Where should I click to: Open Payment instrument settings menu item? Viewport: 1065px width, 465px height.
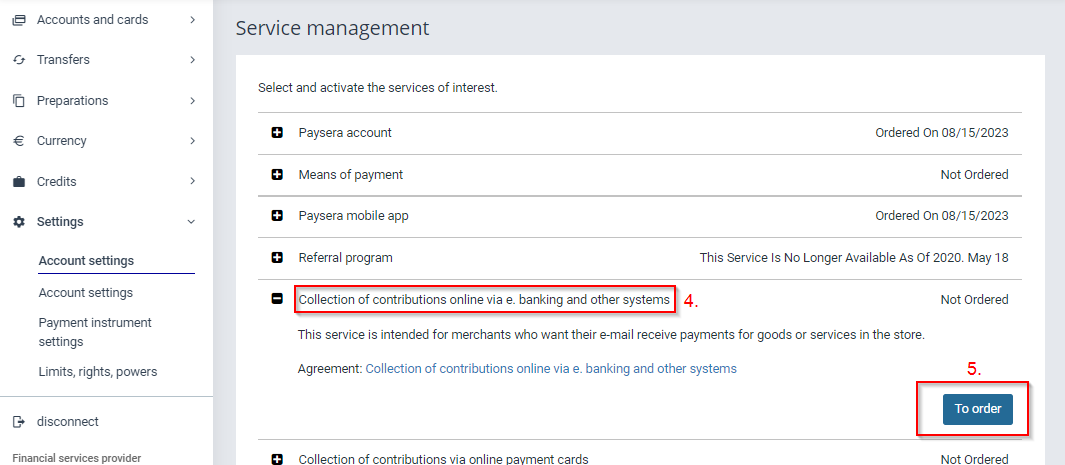click(95, 332)
